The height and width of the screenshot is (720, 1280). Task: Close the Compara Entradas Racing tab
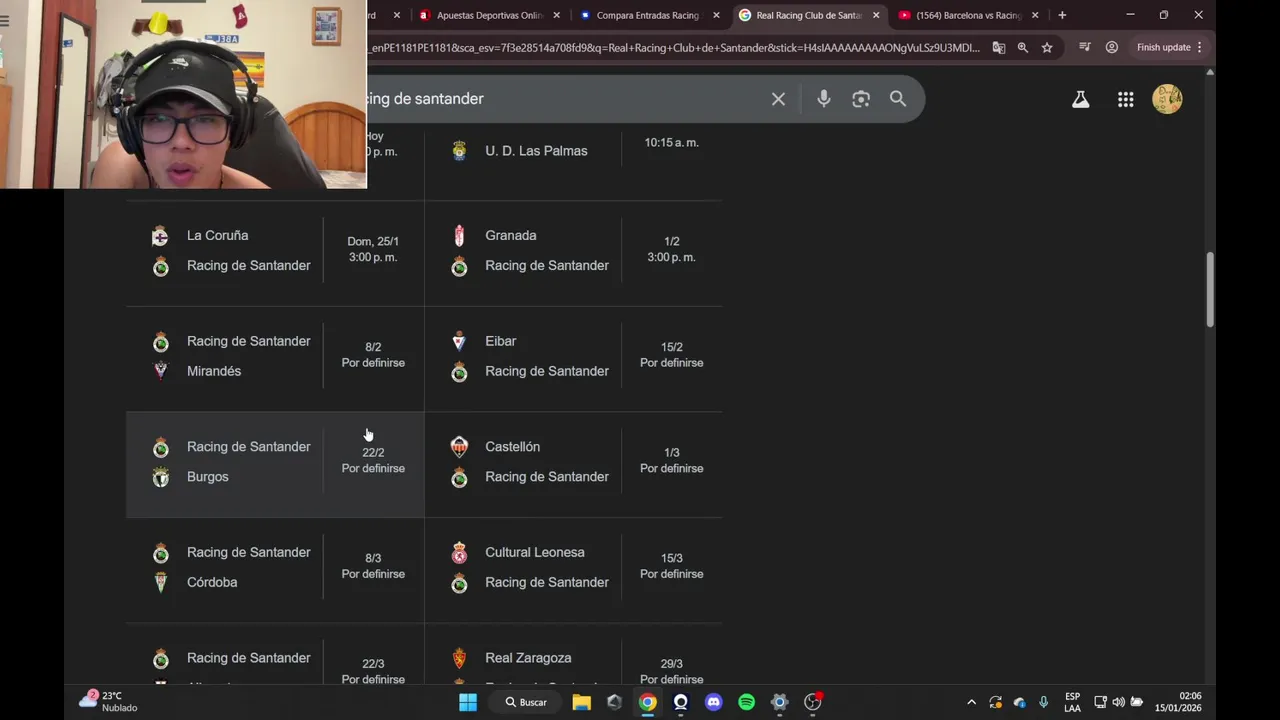point(716,15)
